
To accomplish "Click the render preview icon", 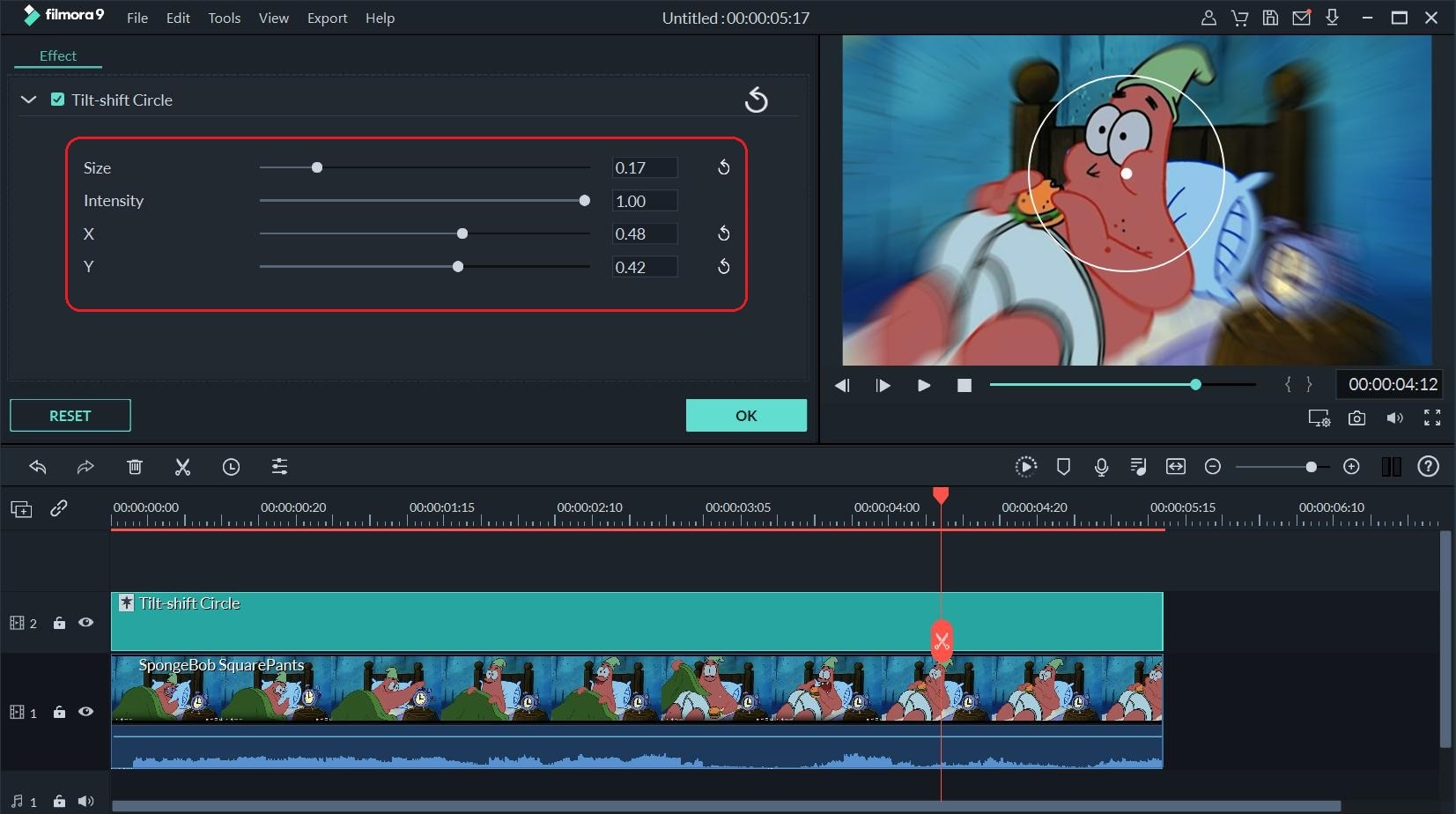I will tap(1025, 467).
